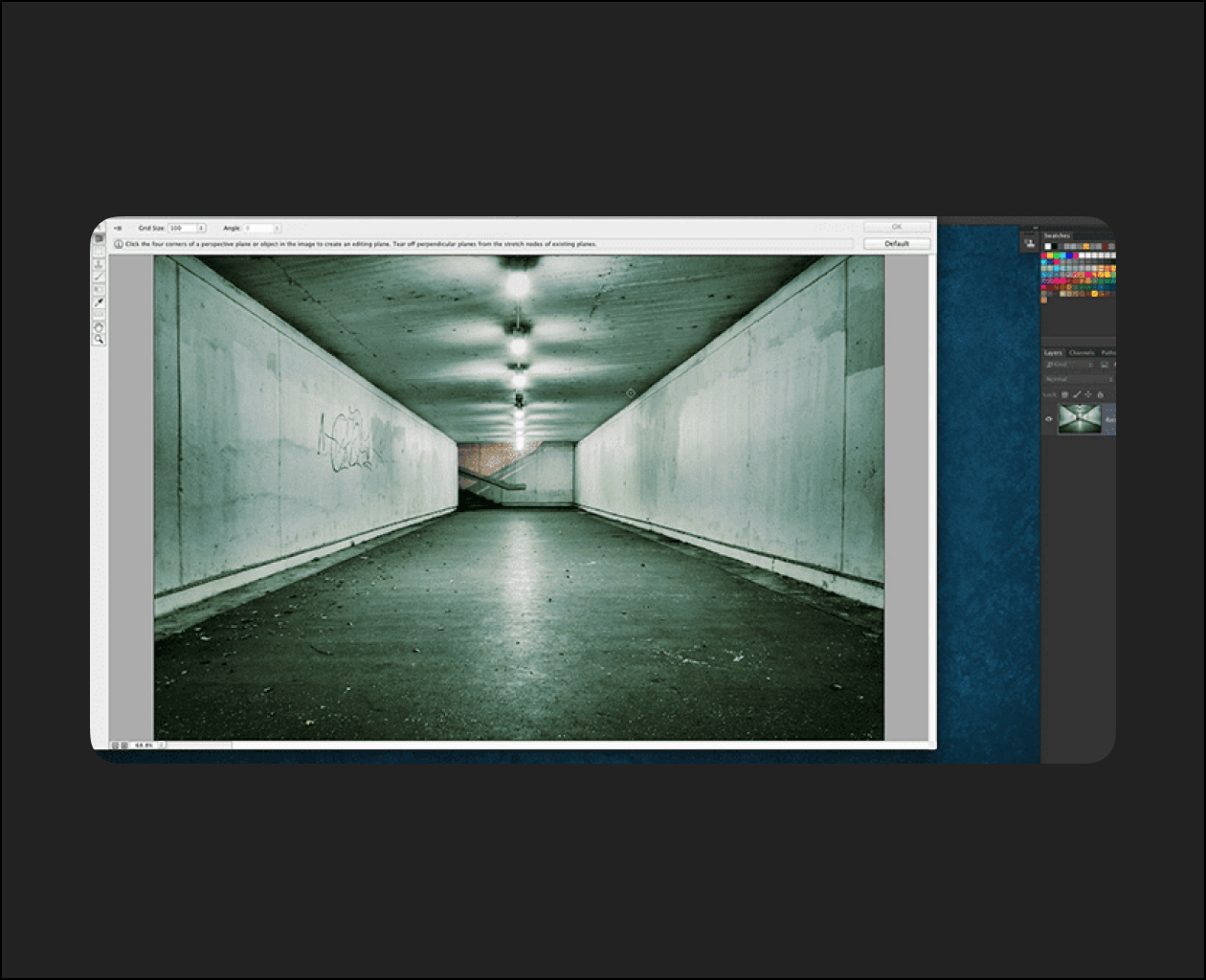Open the Swatches panel tab
This screenshot has width=1206, height=980.
[1057, 235]
